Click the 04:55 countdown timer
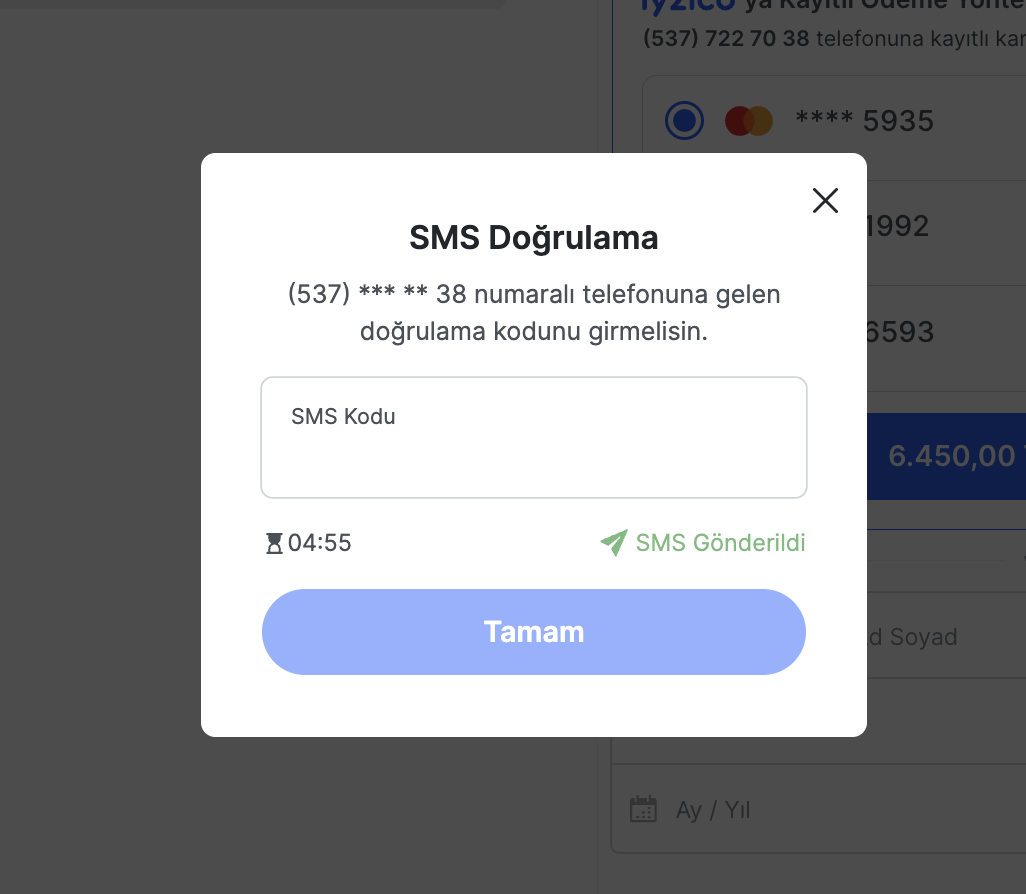Image resolution: width=1026 pixels, height=894 pixels. pyautogui.click(x=319, y=543)
